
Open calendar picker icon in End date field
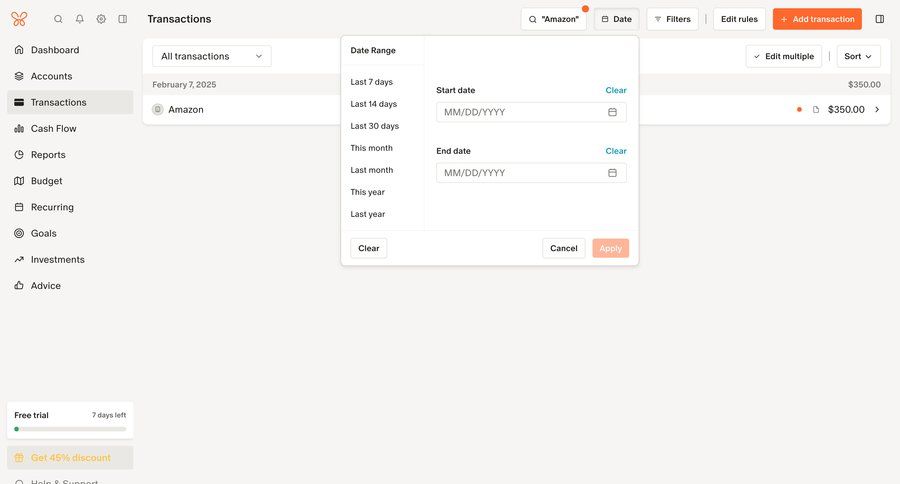coord(612,173)
